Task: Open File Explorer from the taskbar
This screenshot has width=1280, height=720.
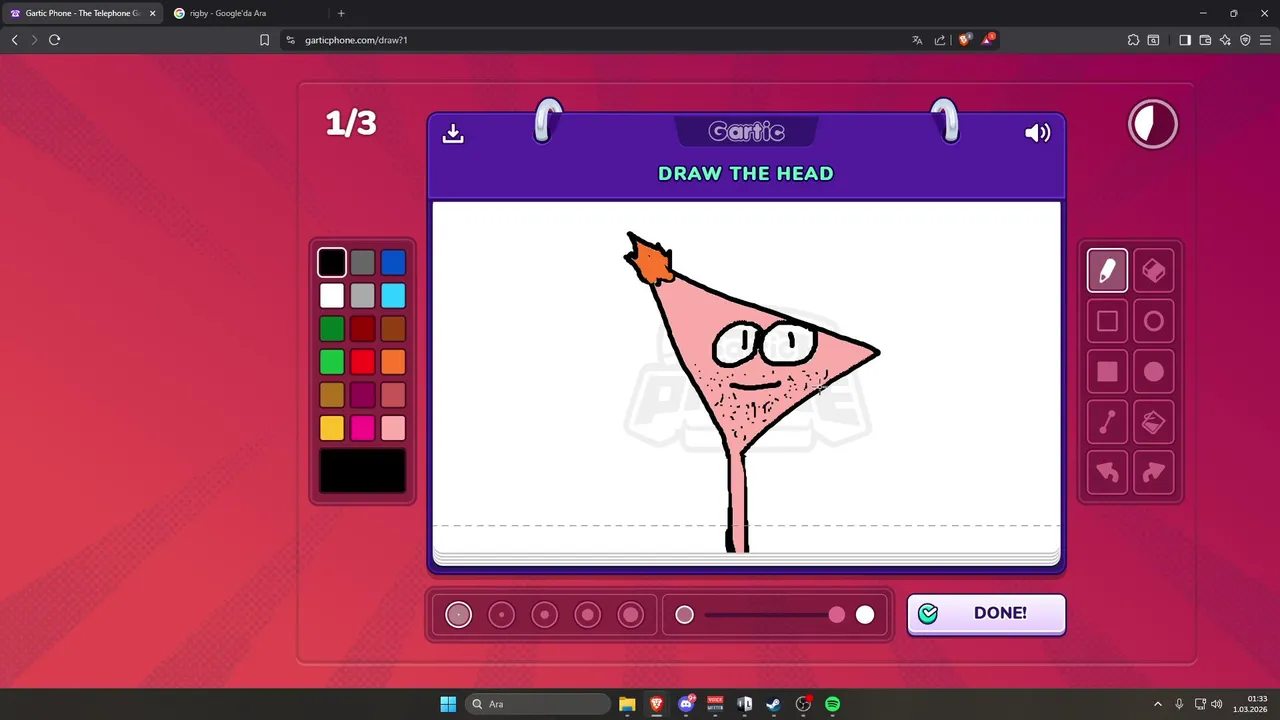Action: tap(627, 704)
